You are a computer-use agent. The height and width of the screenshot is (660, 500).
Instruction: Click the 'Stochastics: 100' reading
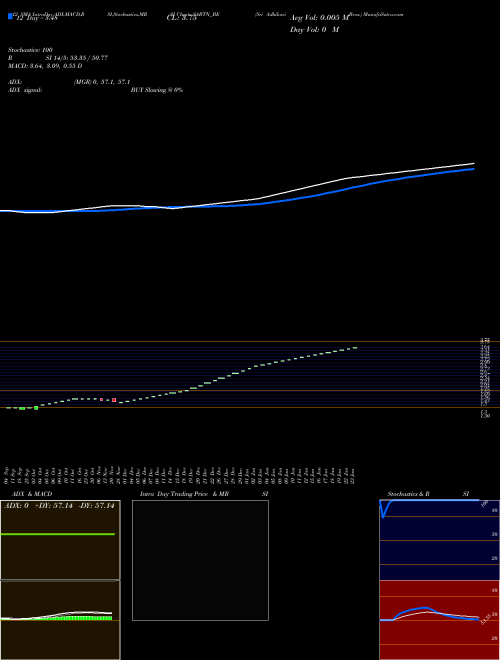(30, 50)
